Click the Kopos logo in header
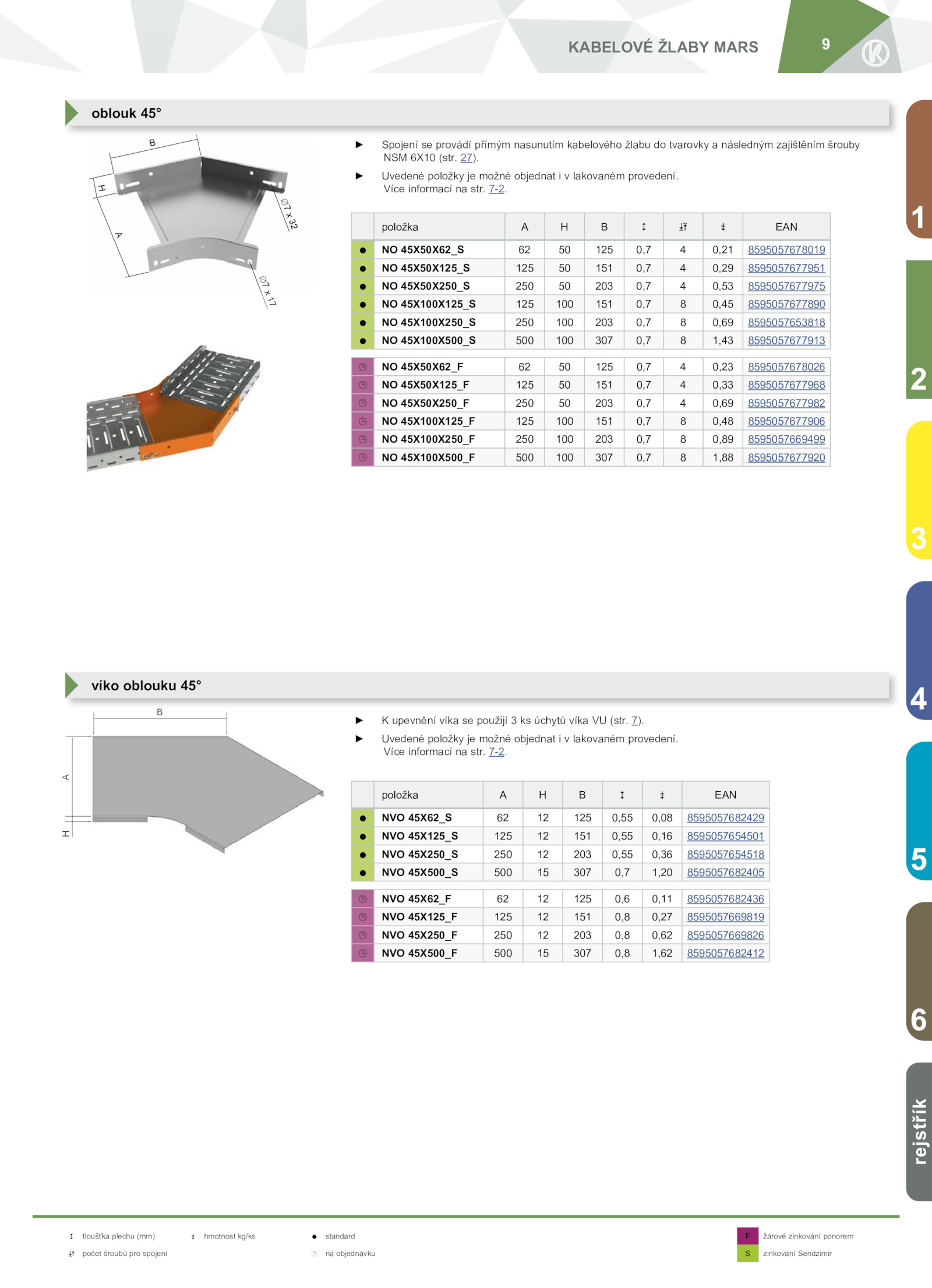The height and width of the screenshot is (1288, 932). [875, 53]
